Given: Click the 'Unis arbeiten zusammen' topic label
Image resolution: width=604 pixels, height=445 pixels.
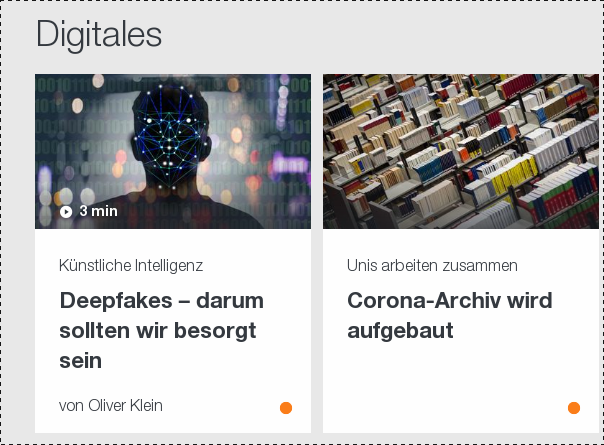Looking at the screenshot, I should click(x=432, y=265).
